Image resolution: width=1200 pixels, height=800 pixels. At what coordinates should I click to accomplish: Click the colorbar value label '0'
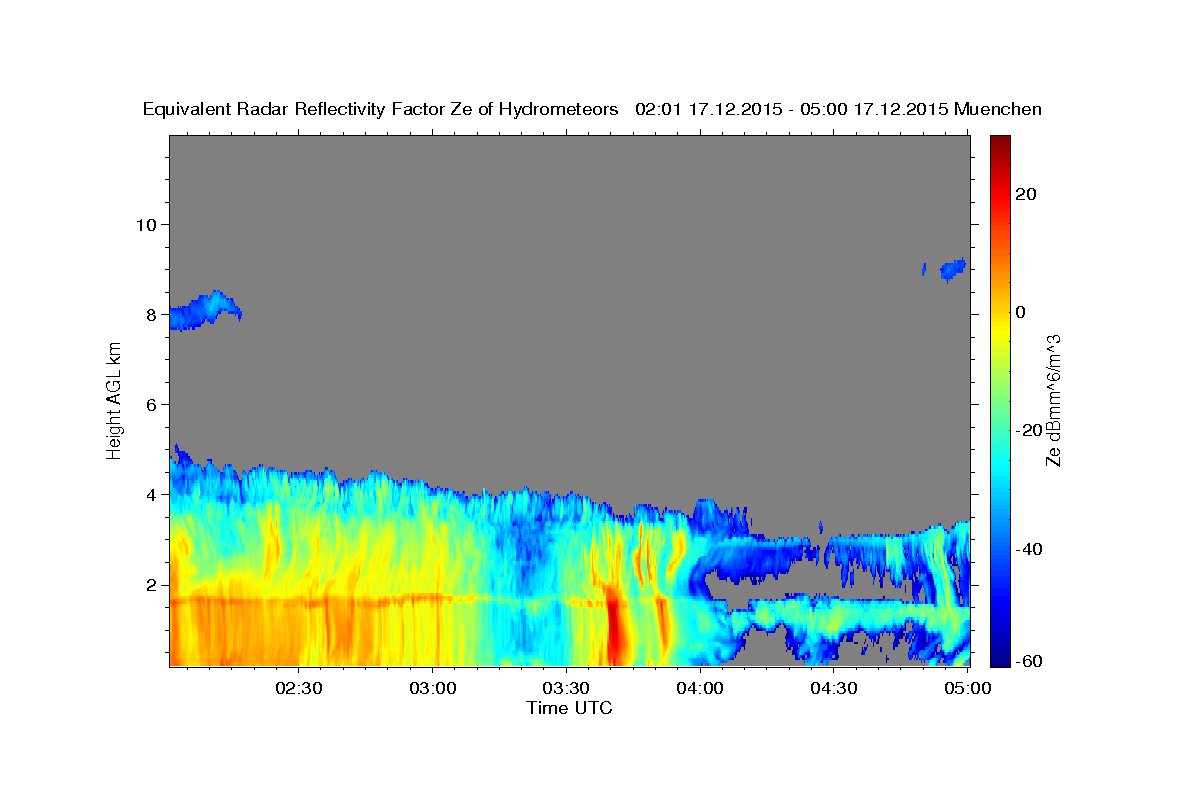click(x=1020, y=312)
